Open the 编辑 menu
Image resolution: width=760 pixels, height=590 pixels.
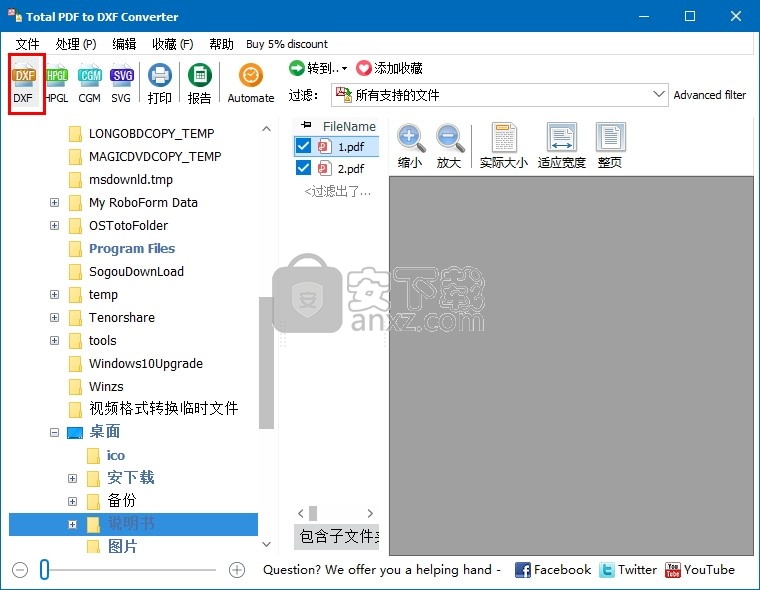pos(124,44)
